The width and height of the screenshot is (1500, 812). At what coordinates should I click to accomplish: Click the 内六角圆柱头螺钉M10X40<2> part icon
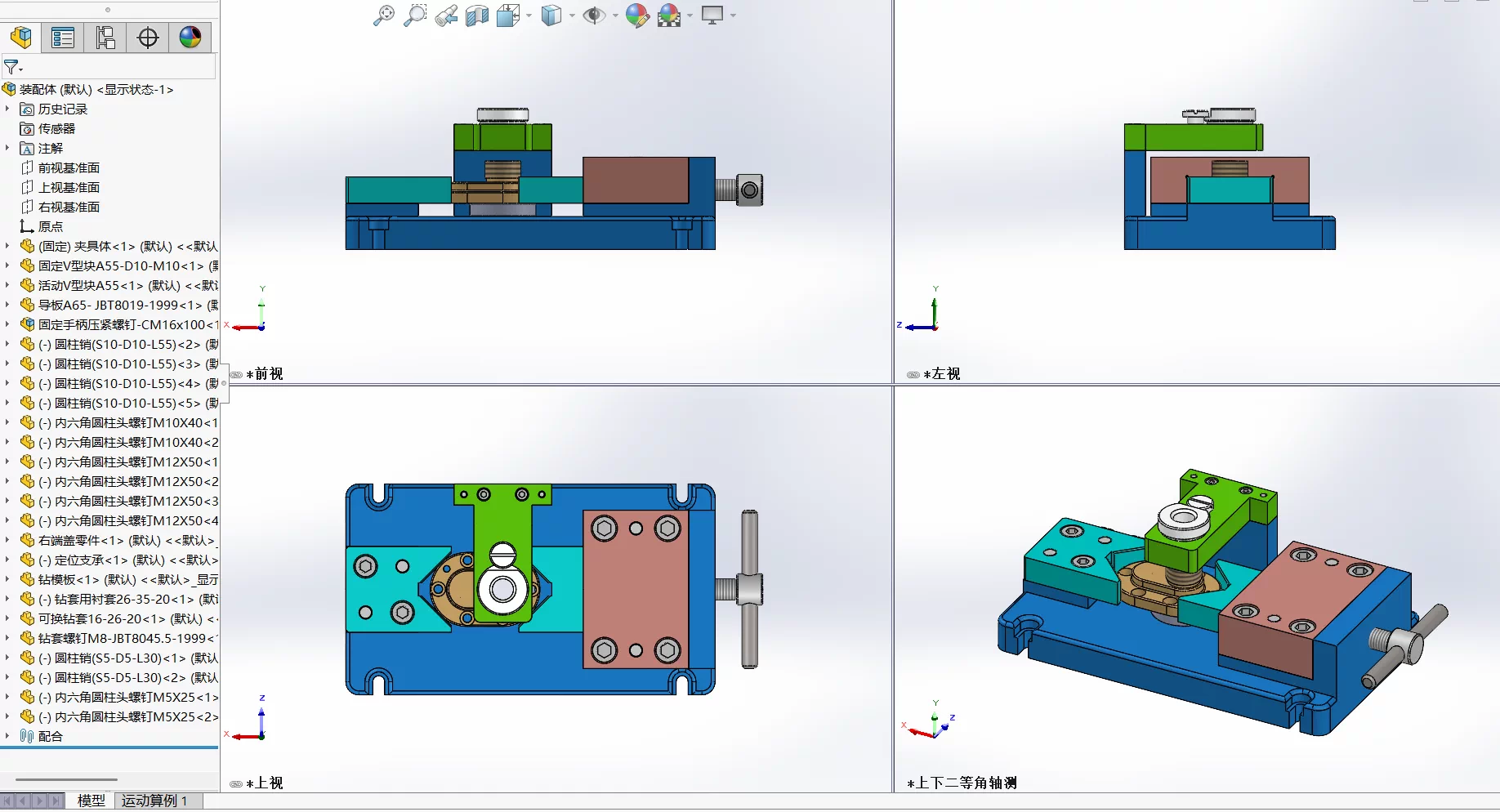click(27, 442)
